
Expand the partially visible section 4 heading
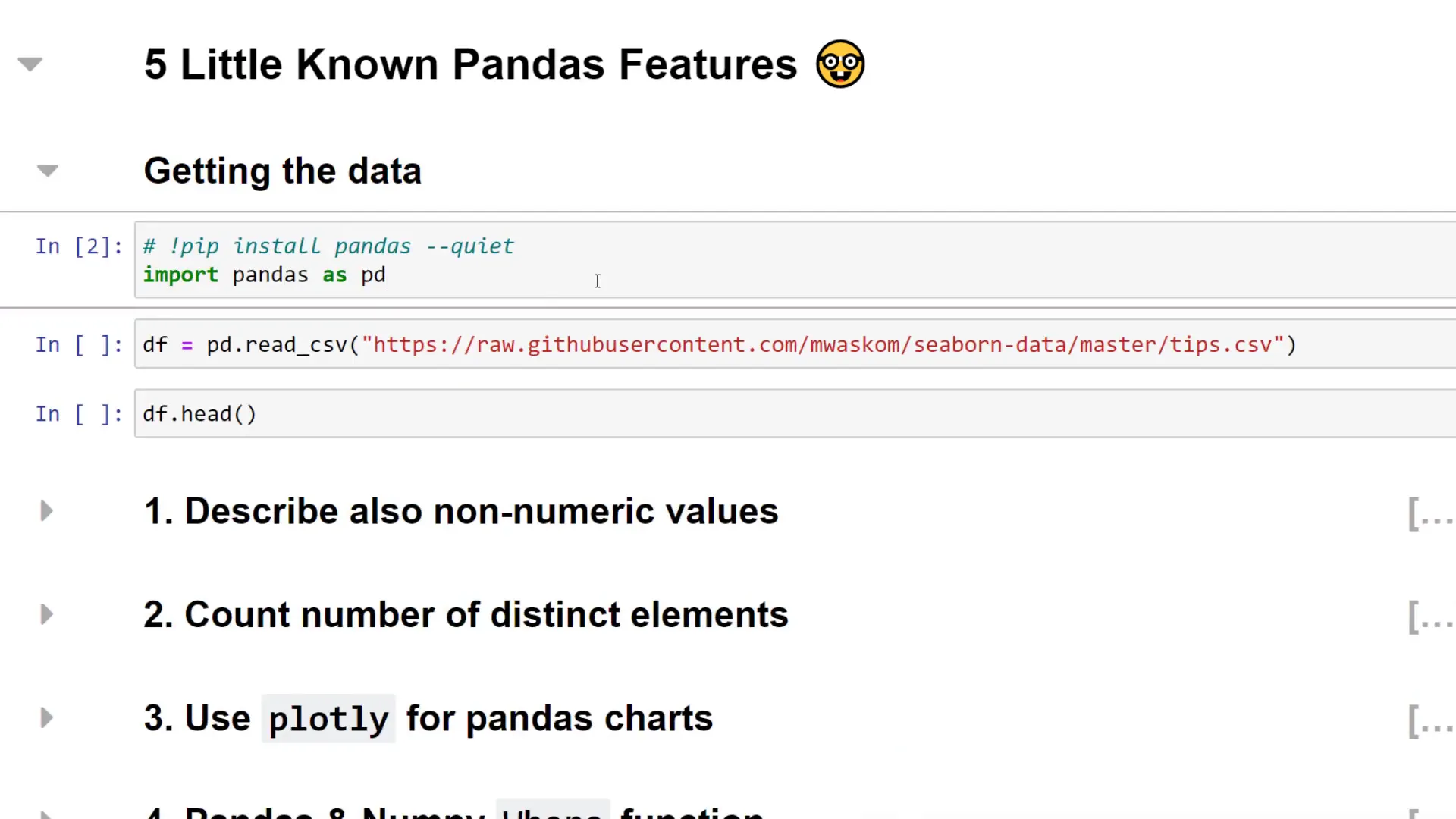coord(45,813)
